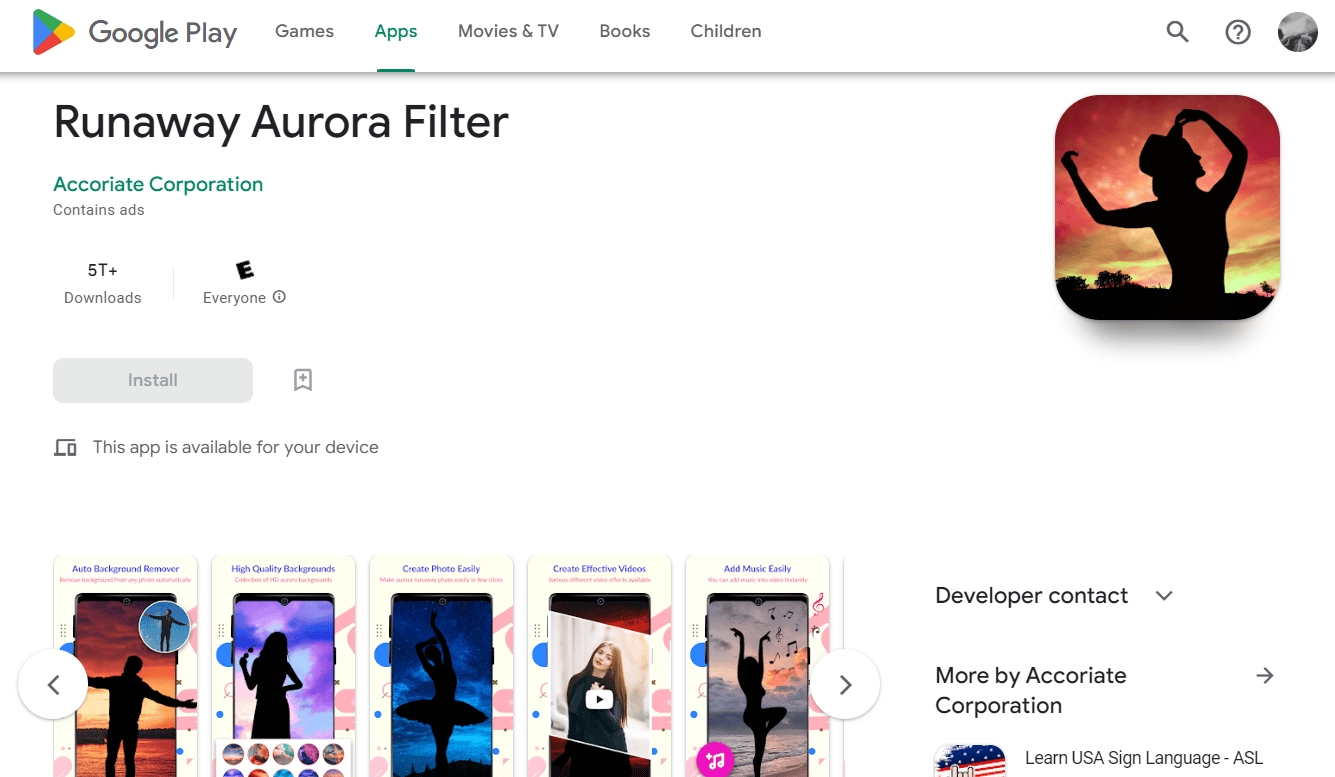Click the device availability icon
This screenshot has width=1335, height=777.
pyautogui.click(x=65, y=448)
